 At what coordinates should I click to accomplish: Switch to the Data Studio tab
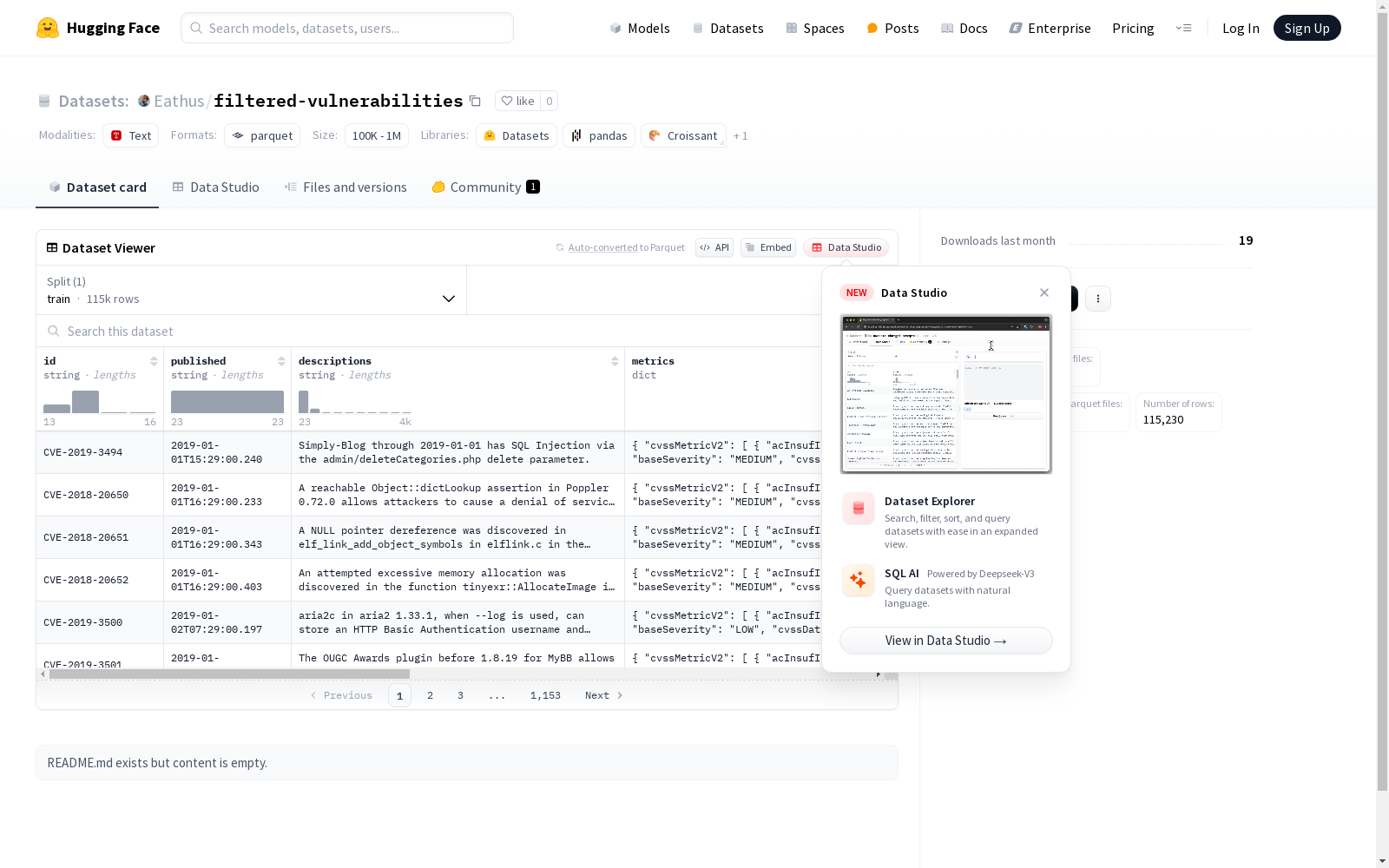216,187
